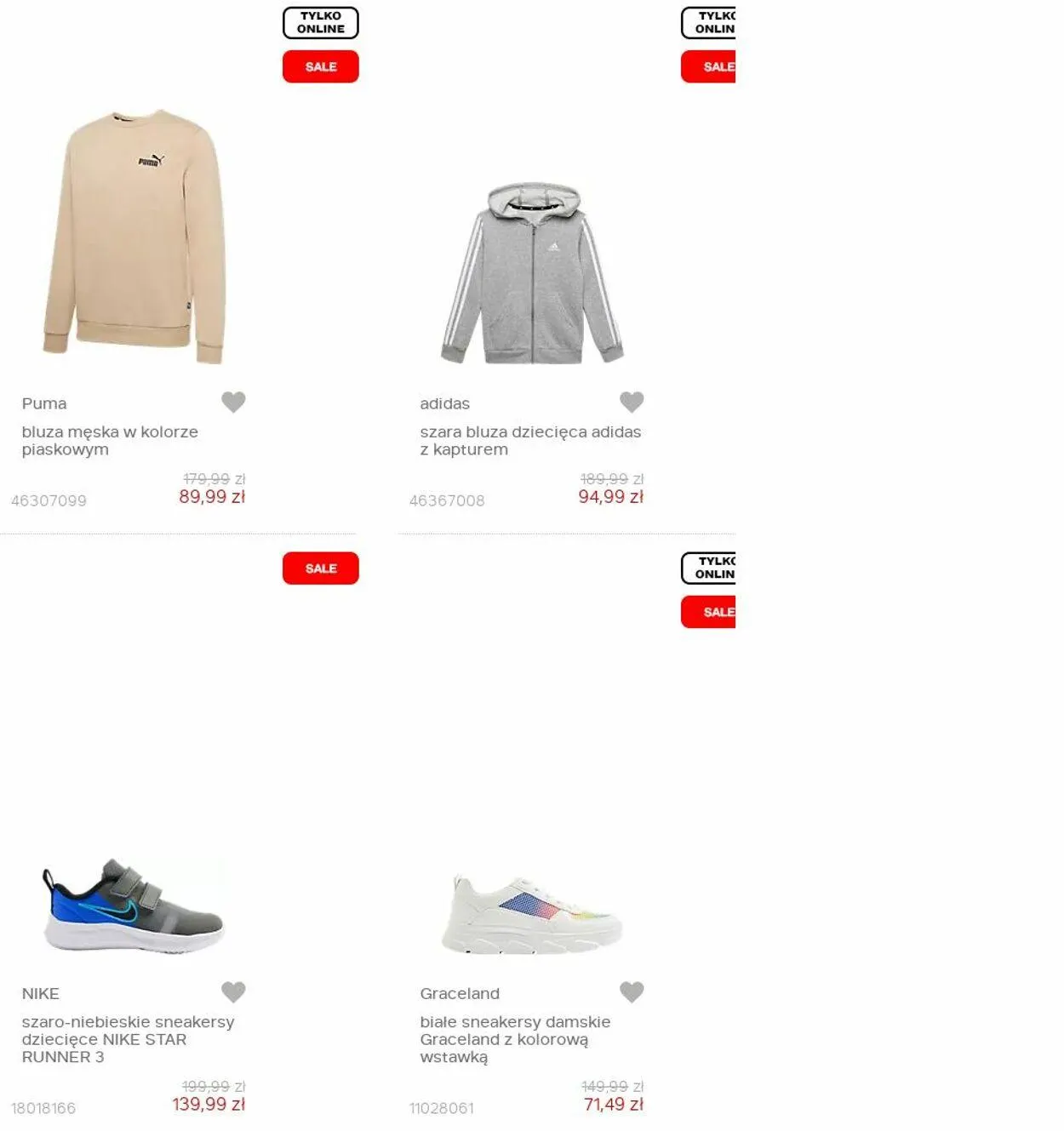Click TYLKO ONLINE badge above Puma sweatshirt
Screen dimensions: 1064x1131
tap(321, 23)
